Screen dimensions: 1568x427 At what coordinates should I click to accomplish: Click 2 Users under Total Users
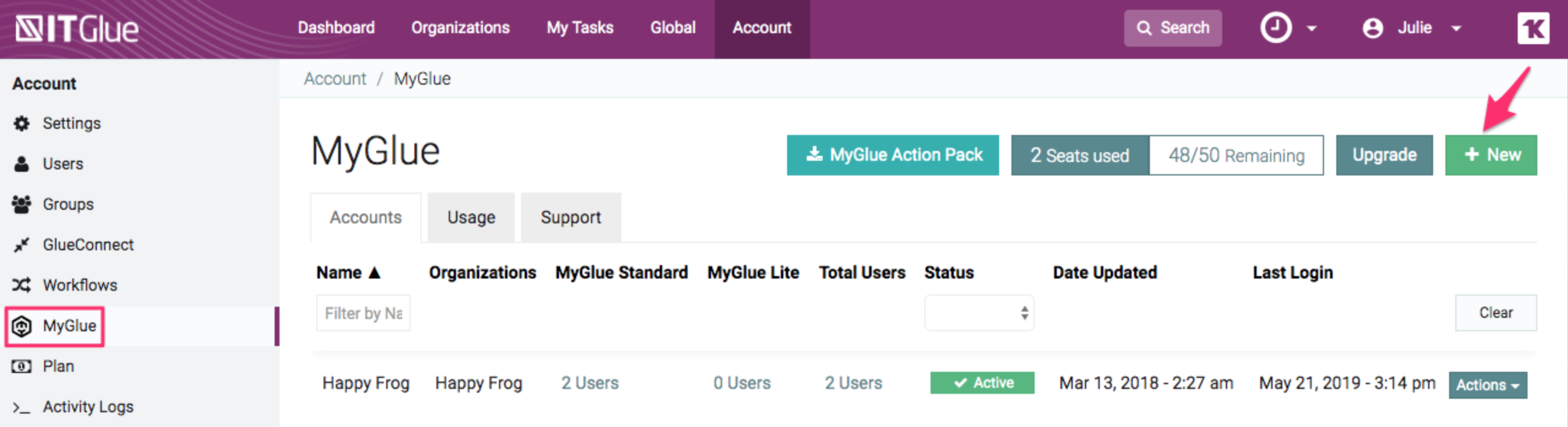[853, 383]
